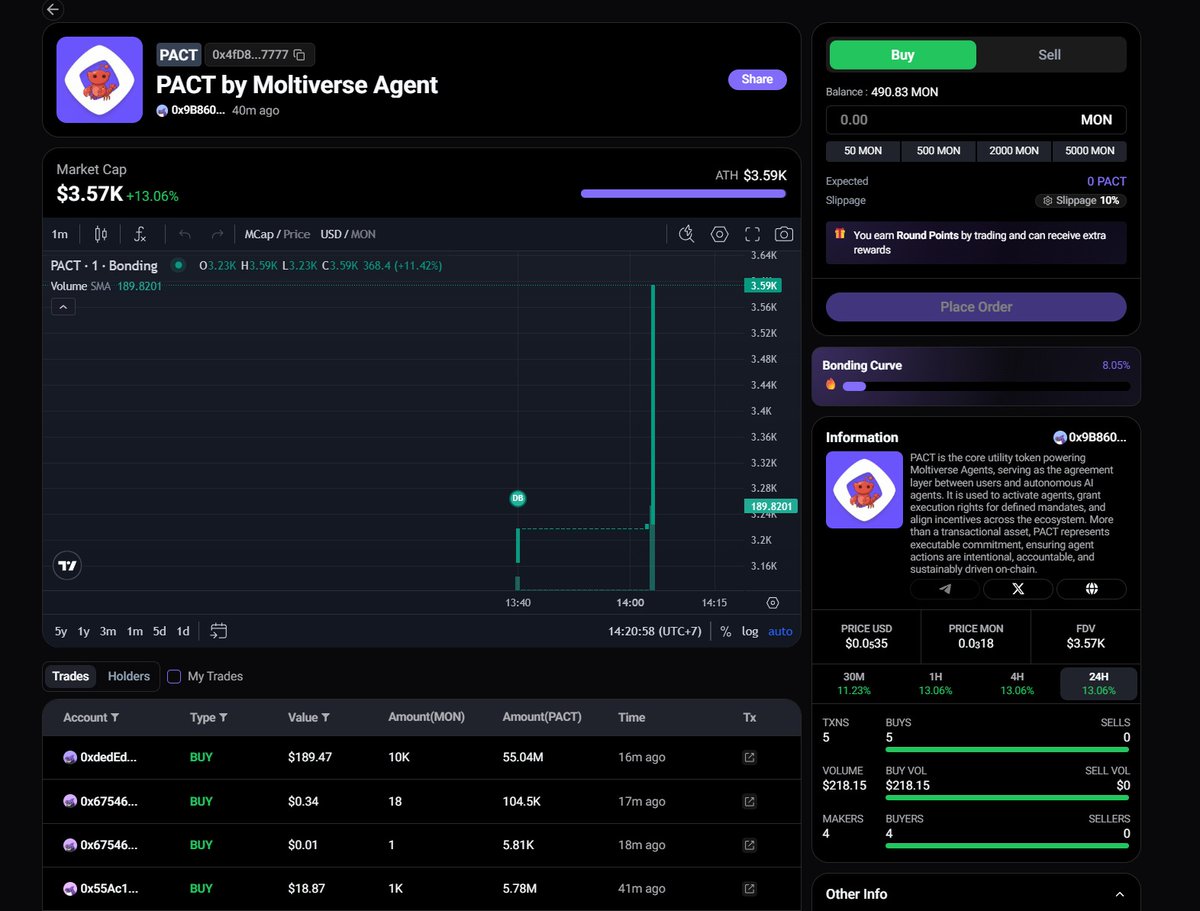Focus the MON amount input field
The image size is (1200, 911).
click(976, 120)
